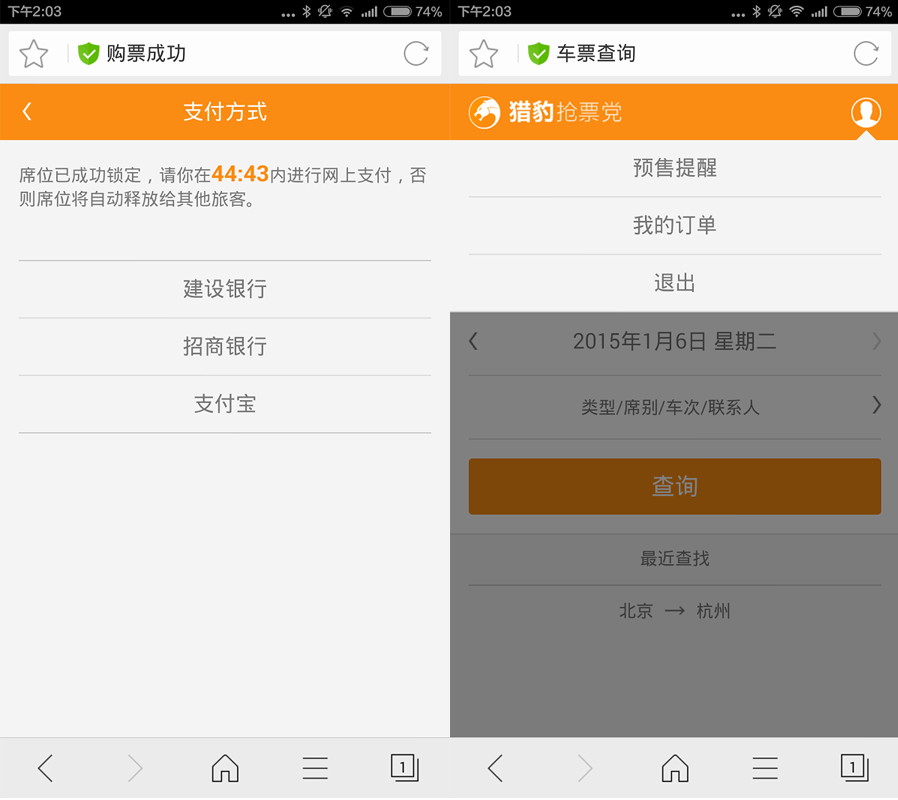Expand the 类型/席别/车次/联系人 options row

[675, 408]
